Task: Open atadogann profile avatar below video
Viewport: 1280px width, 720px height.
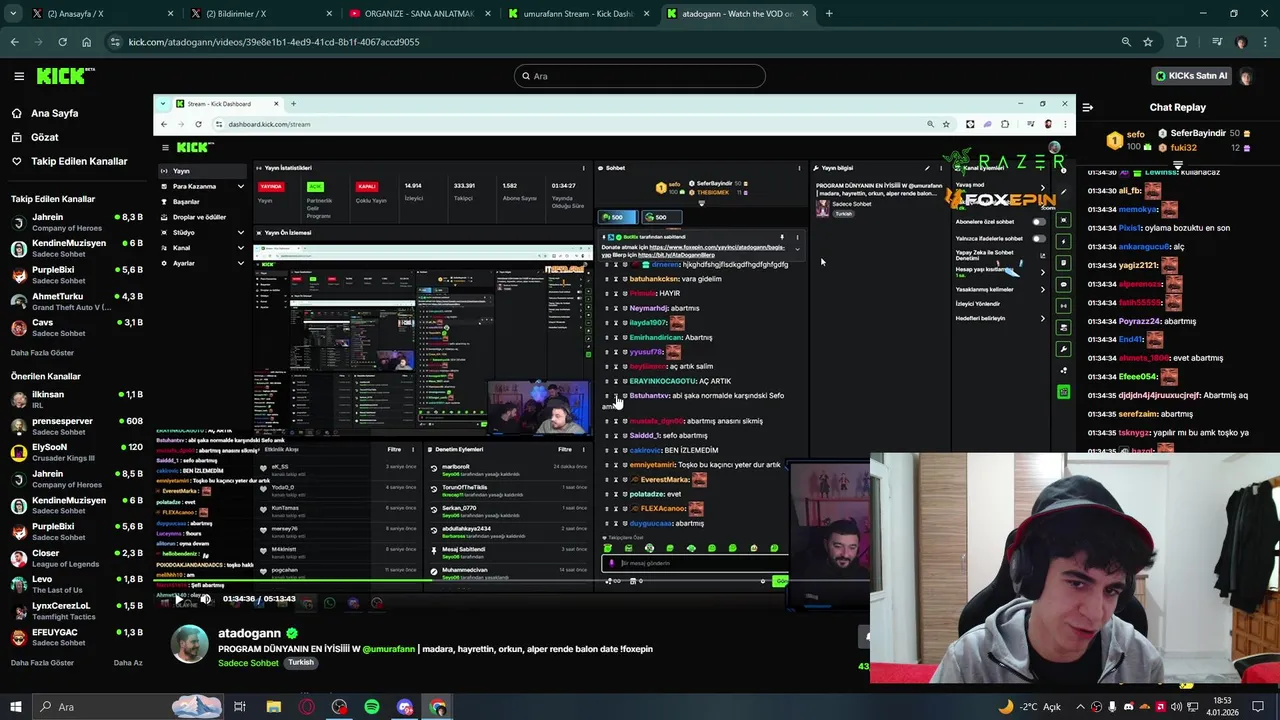Action: click(x=190, y=645)
